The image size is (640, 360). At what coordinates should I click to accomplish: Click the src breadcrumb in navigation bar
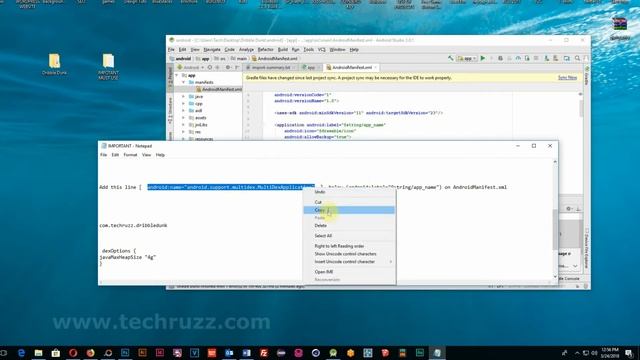point(220,59)
